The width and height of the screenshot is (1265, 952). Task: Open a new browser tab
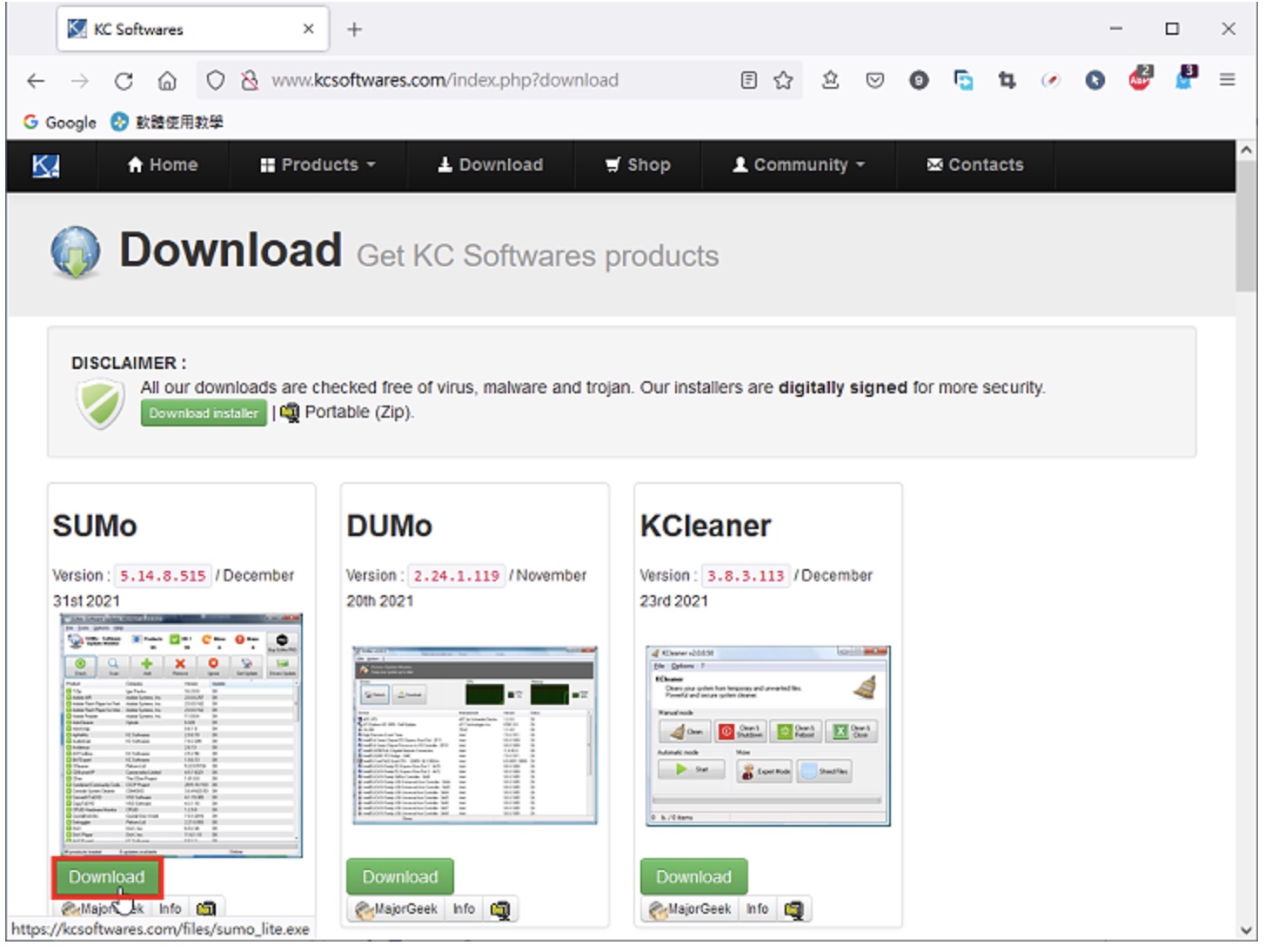click(x=354, y=30)
